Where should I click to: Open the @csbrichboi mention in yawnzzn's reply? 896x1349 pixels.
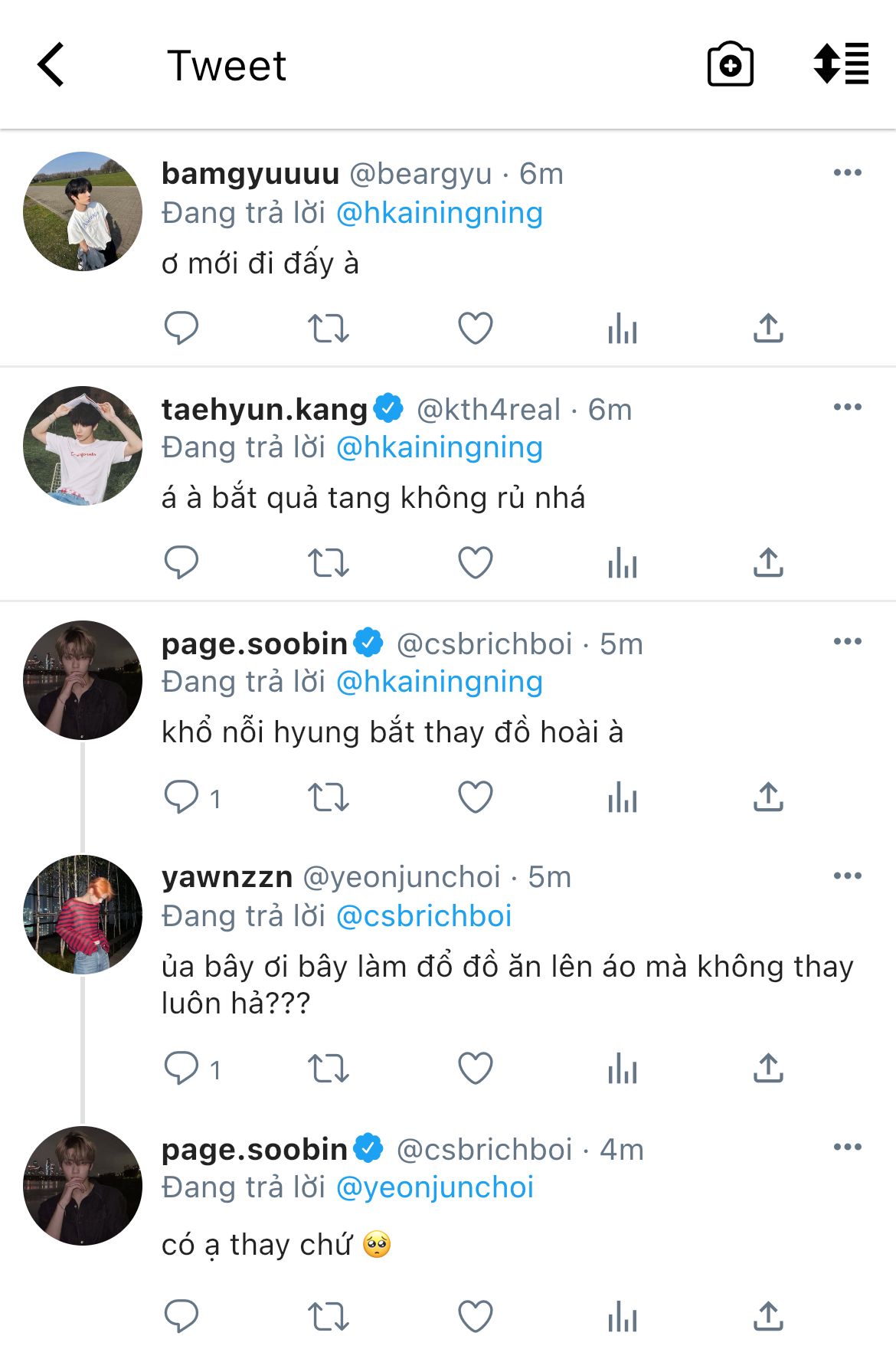424,916
